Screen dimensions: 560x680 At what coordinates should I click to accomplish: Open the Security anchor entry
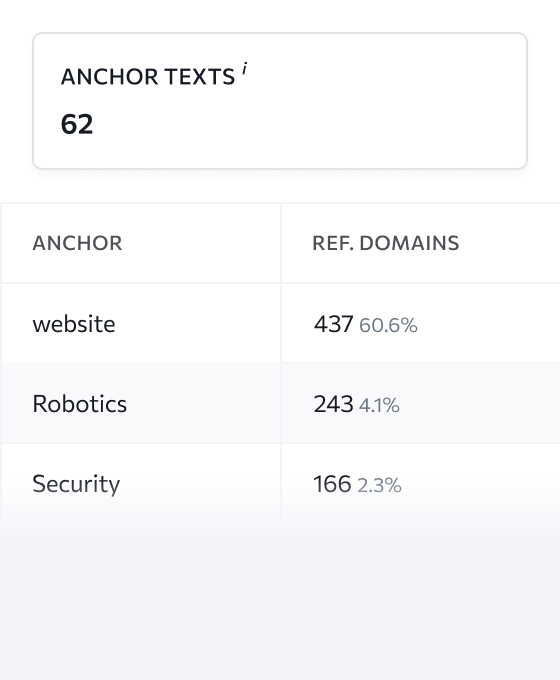(76, 484)
